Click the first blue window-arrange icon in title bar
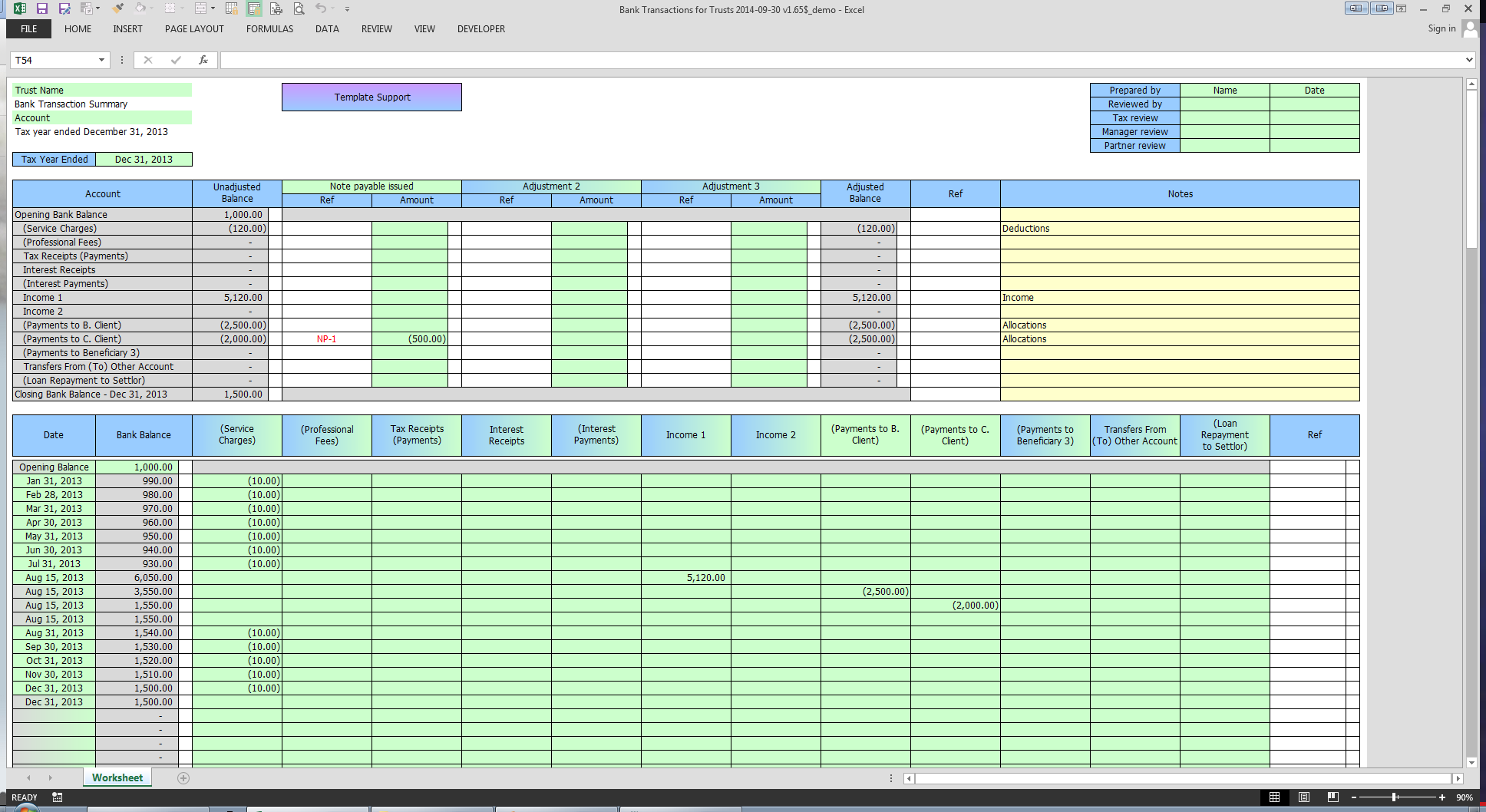 [x=1356, y=8]
